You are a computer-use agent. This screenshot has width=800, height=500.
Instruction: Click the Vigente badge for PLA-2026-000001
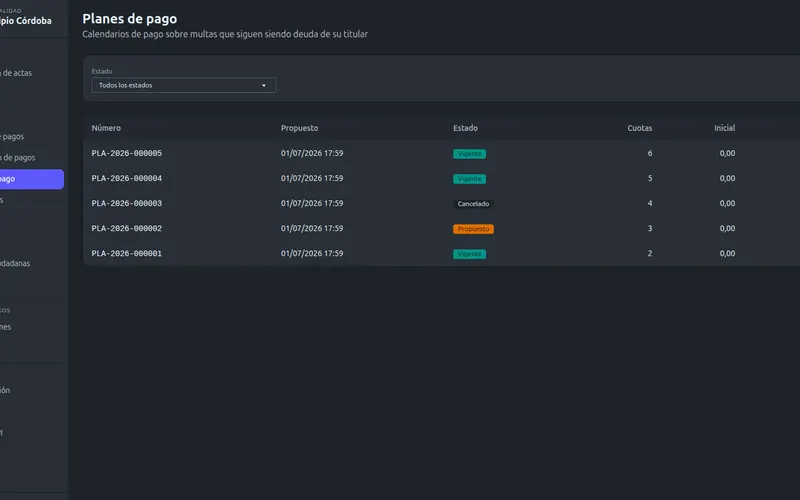pyautogui.click(x=469, y=254)
